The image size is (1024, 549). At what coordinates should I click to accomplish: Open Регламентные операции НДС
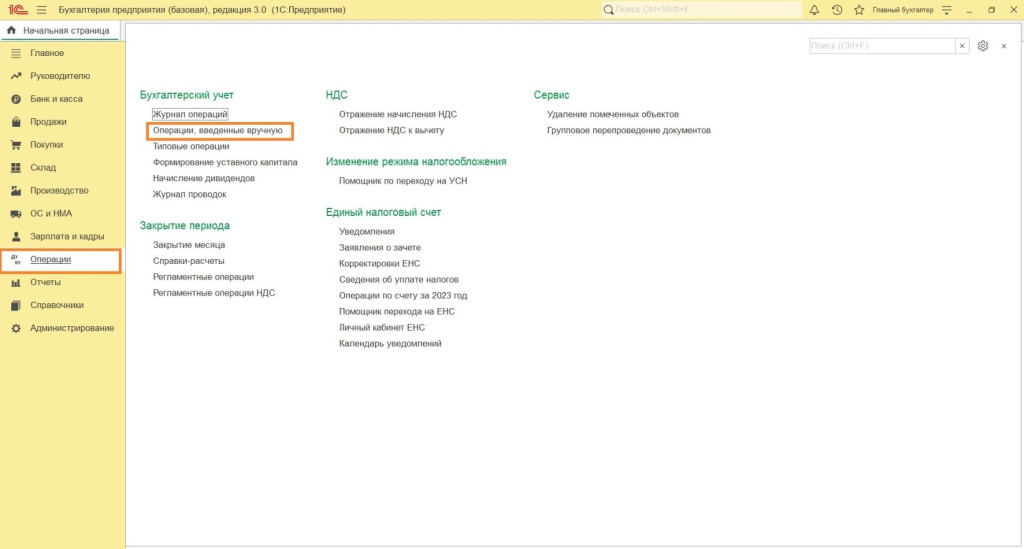[214, 292]
